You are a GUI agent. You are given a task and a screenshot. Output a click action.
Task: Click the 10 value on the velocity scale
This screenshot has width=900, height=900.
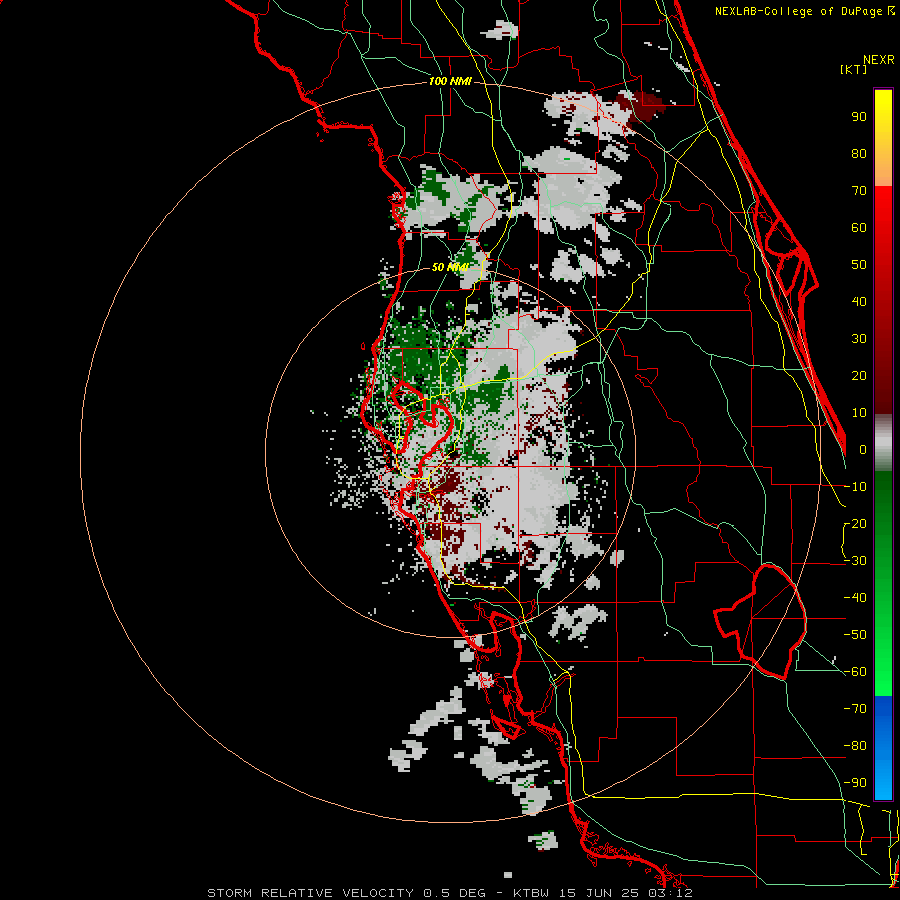859,413
